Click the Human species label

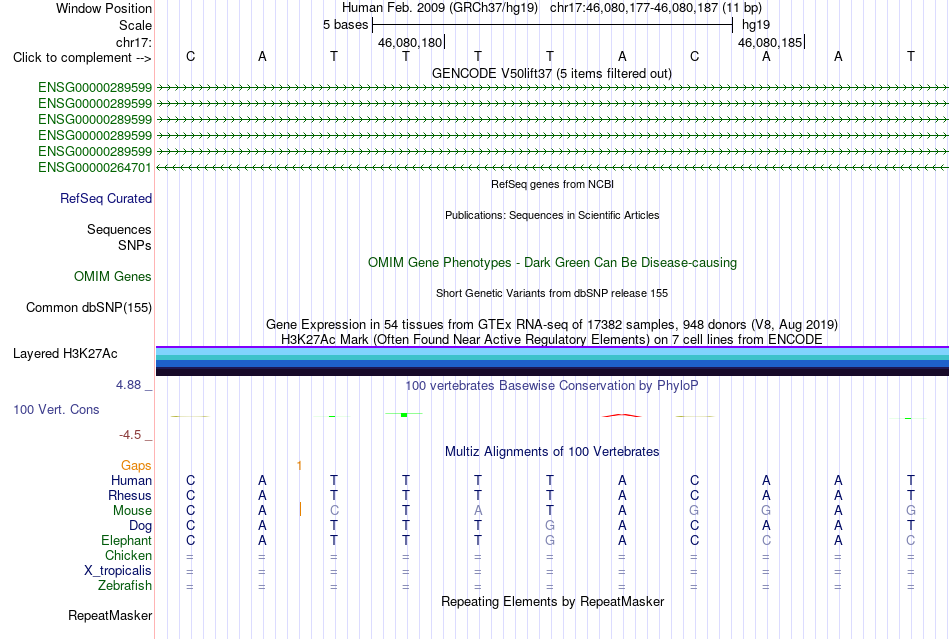[x=131, y=480]
